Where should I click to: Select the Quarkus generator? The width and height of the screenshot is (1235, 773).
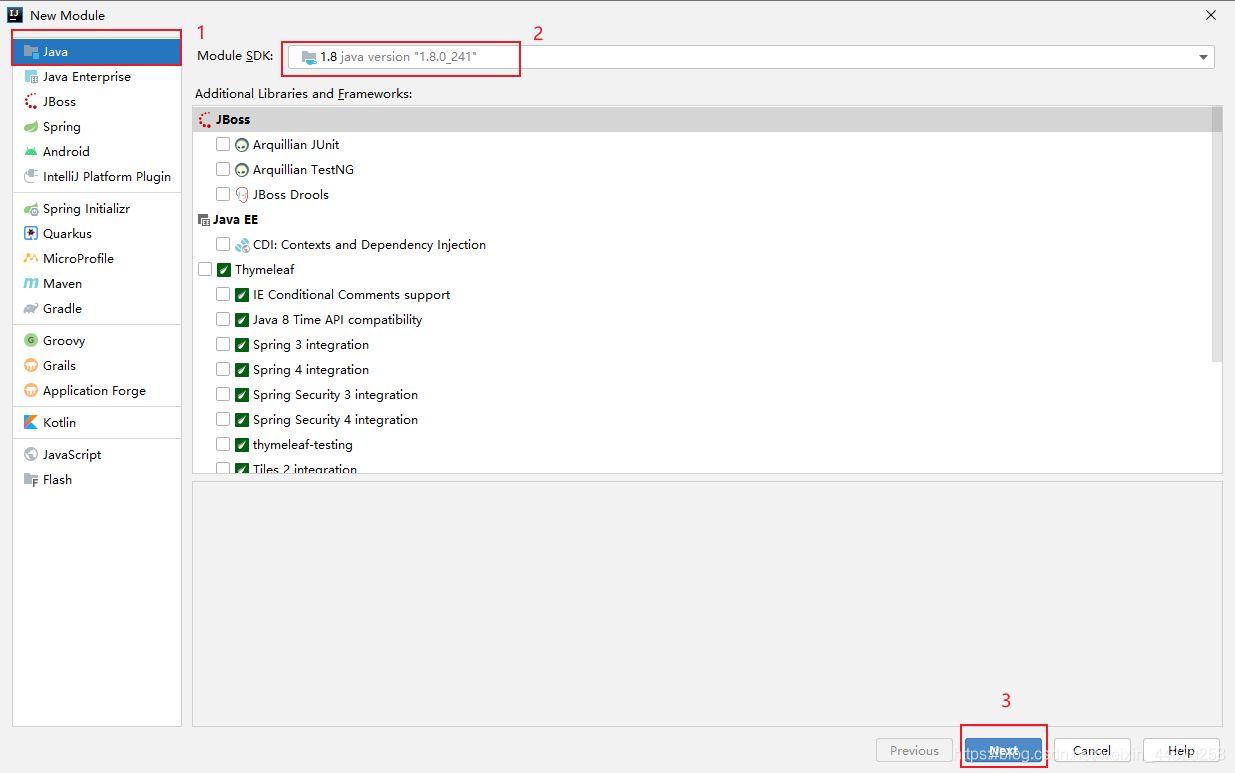point(97,233)
